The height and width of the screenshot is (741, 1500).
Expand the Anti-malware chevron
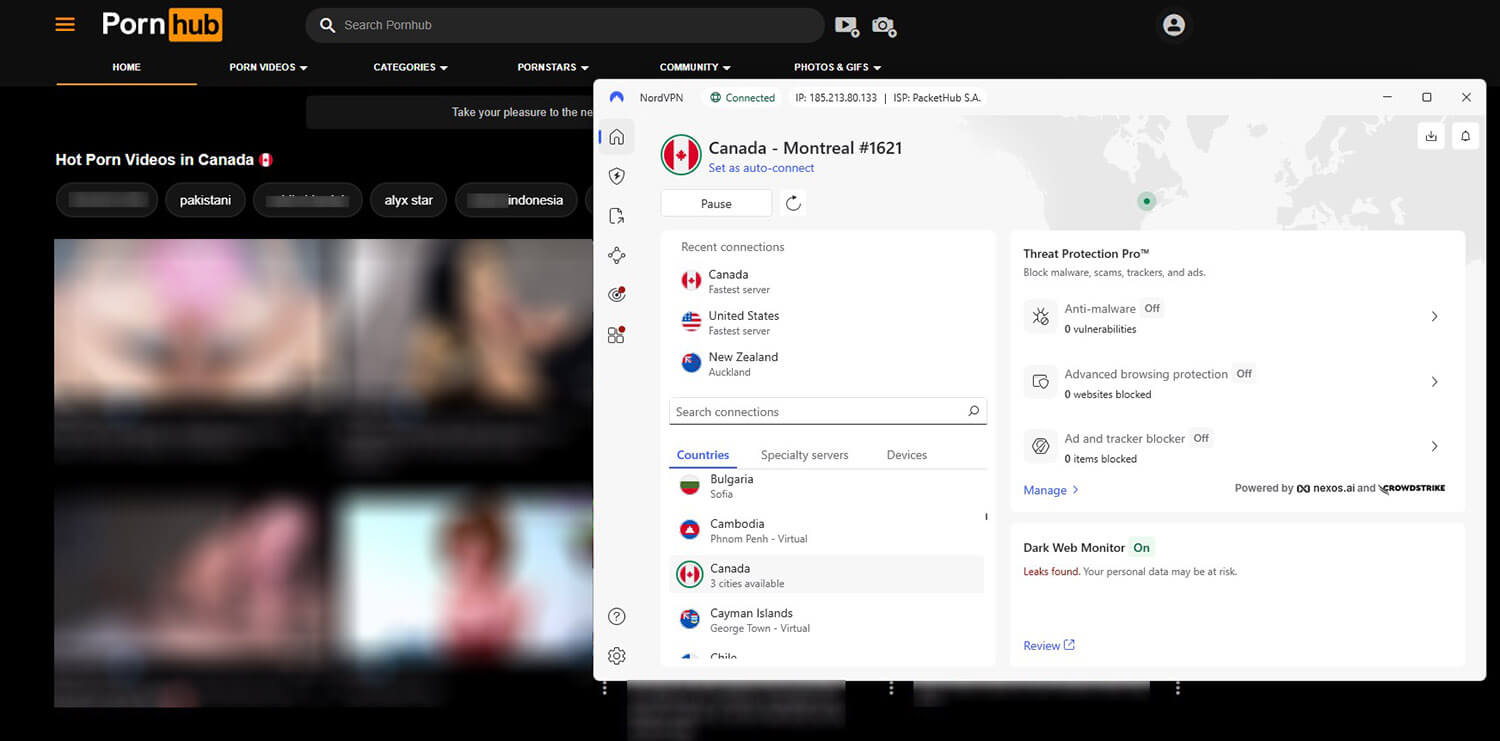coord(1434,317)
